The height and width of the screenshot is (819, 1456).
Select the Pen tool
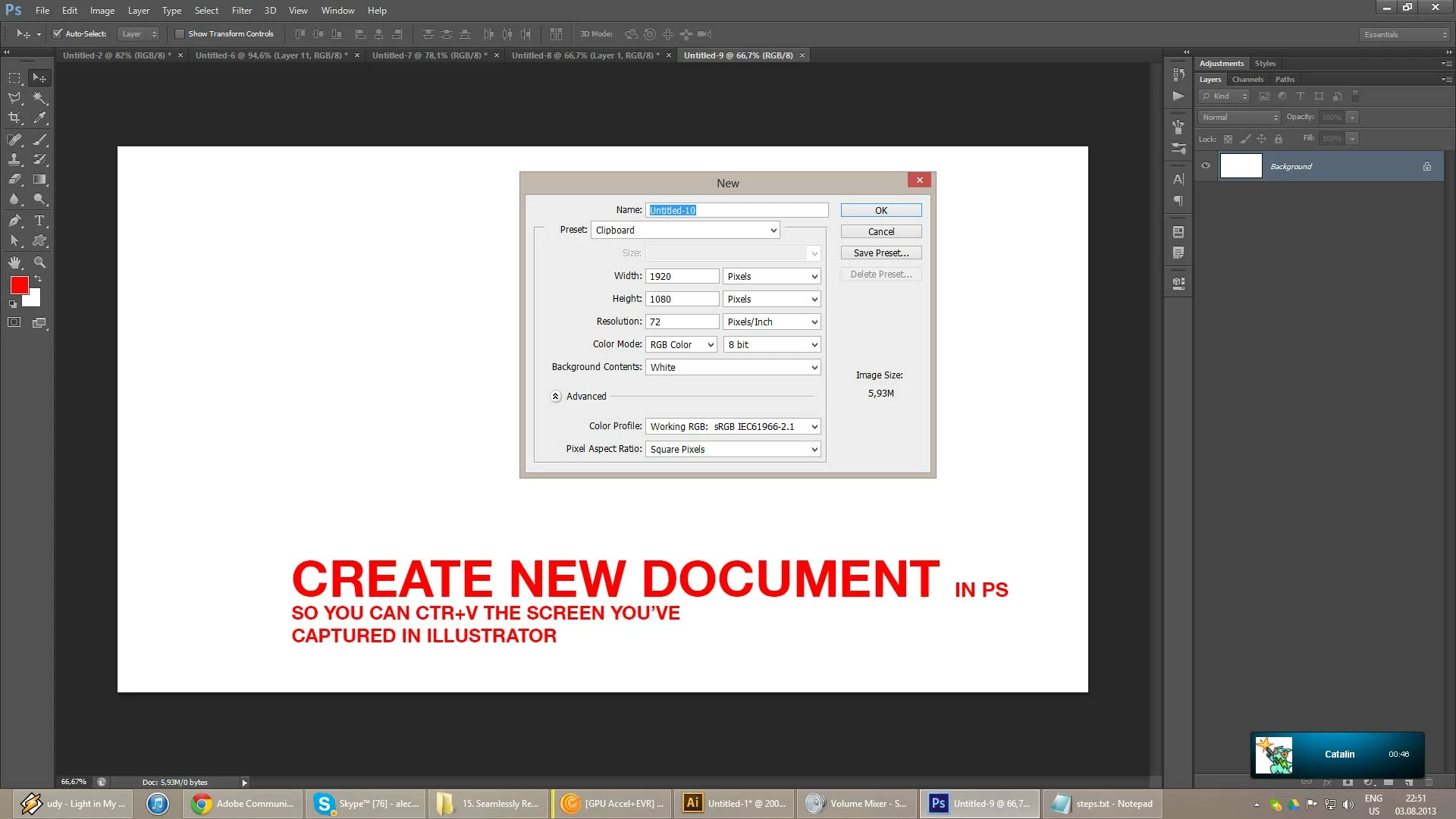point(14,221)
